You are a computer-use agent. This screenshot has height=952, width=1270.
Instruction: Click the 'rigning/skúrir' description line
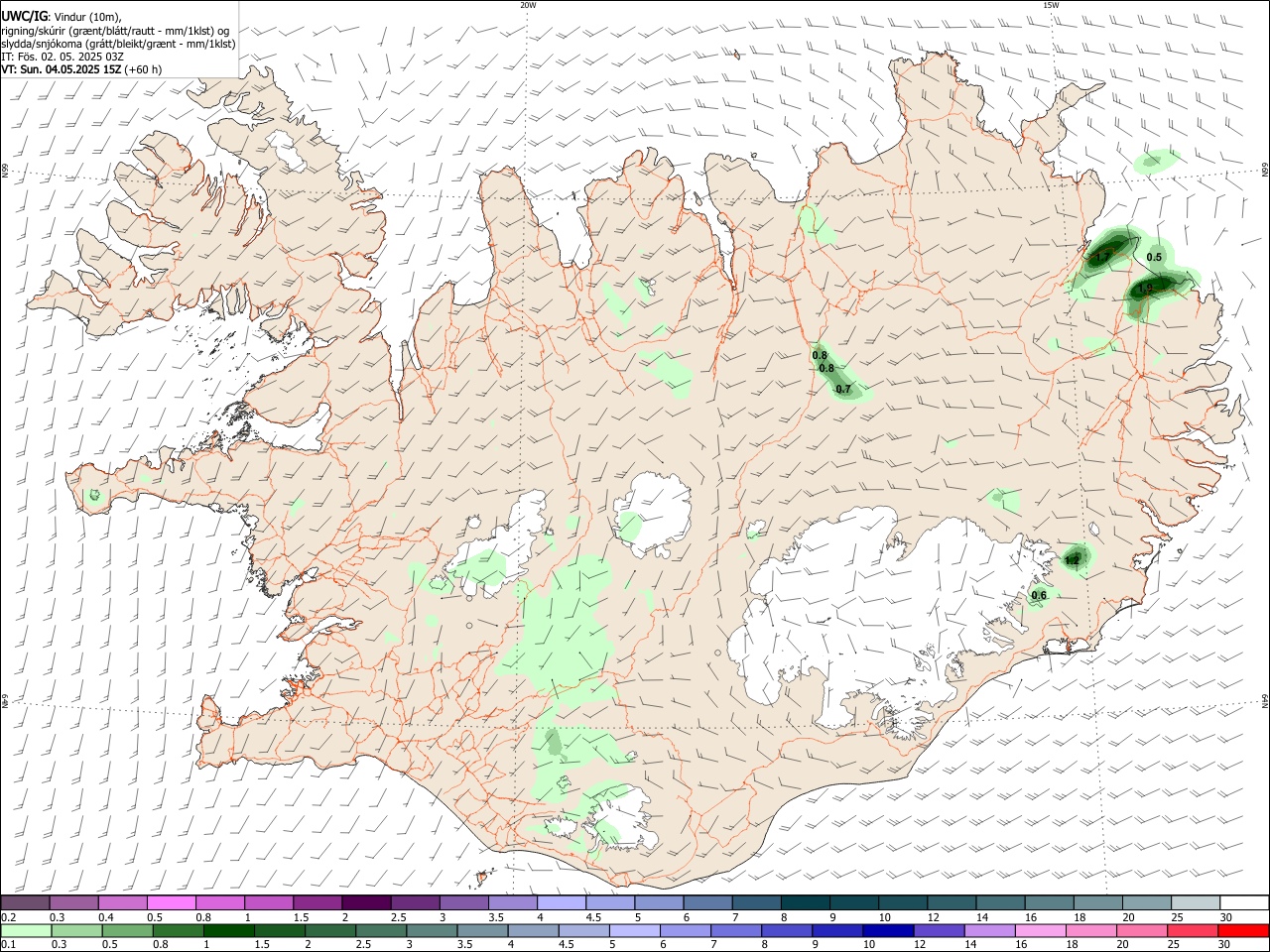pos(115,31)
